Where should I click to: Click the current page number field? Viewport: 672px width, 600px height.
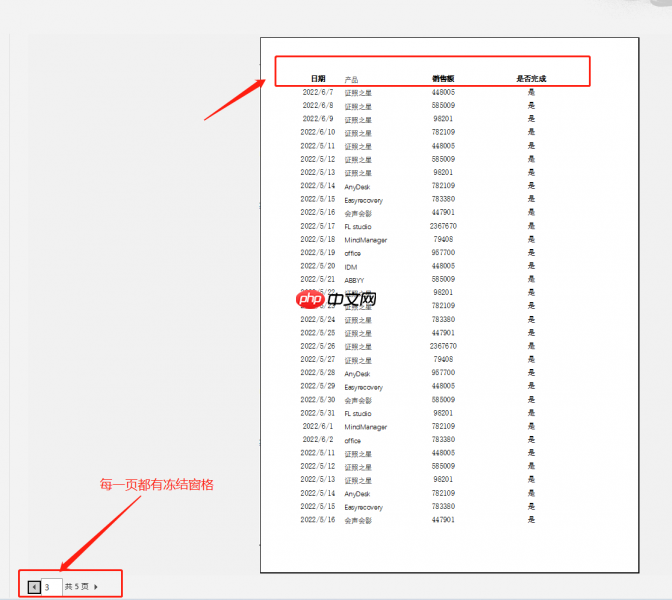52,587
